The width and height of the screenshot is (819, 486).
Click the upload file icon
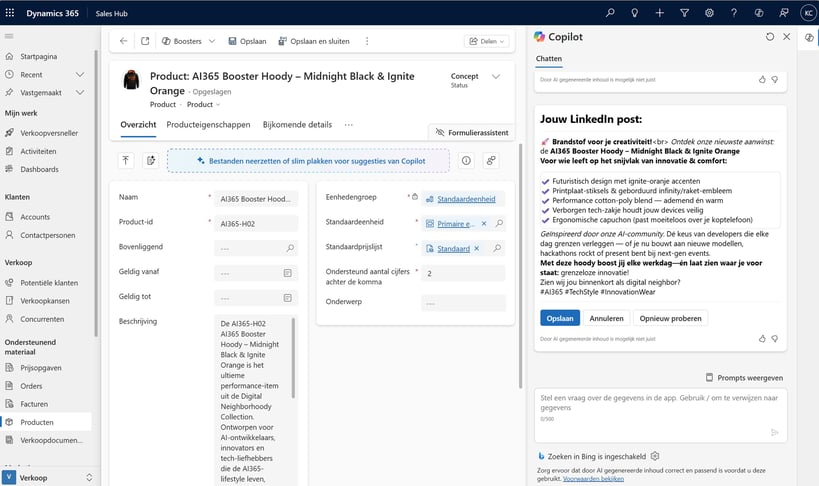click(126, 161)
